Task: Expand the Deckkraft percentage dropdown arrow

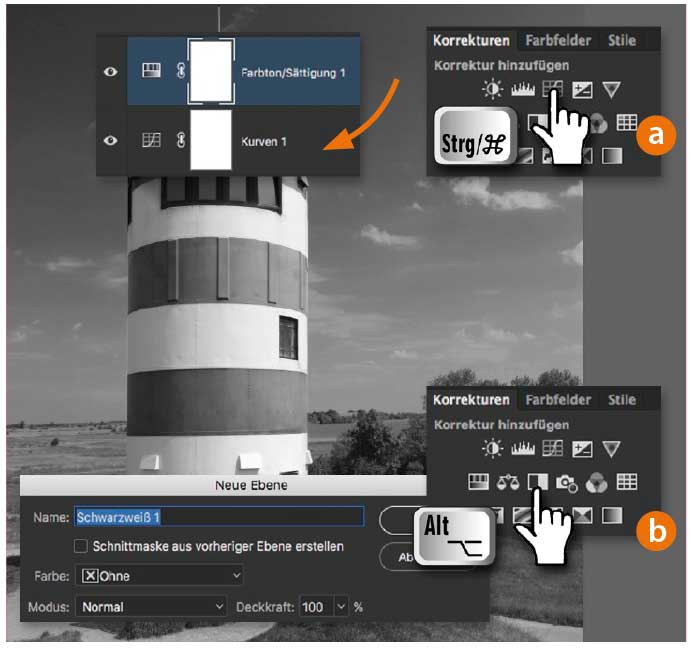Action: click(x=341, y=607)
